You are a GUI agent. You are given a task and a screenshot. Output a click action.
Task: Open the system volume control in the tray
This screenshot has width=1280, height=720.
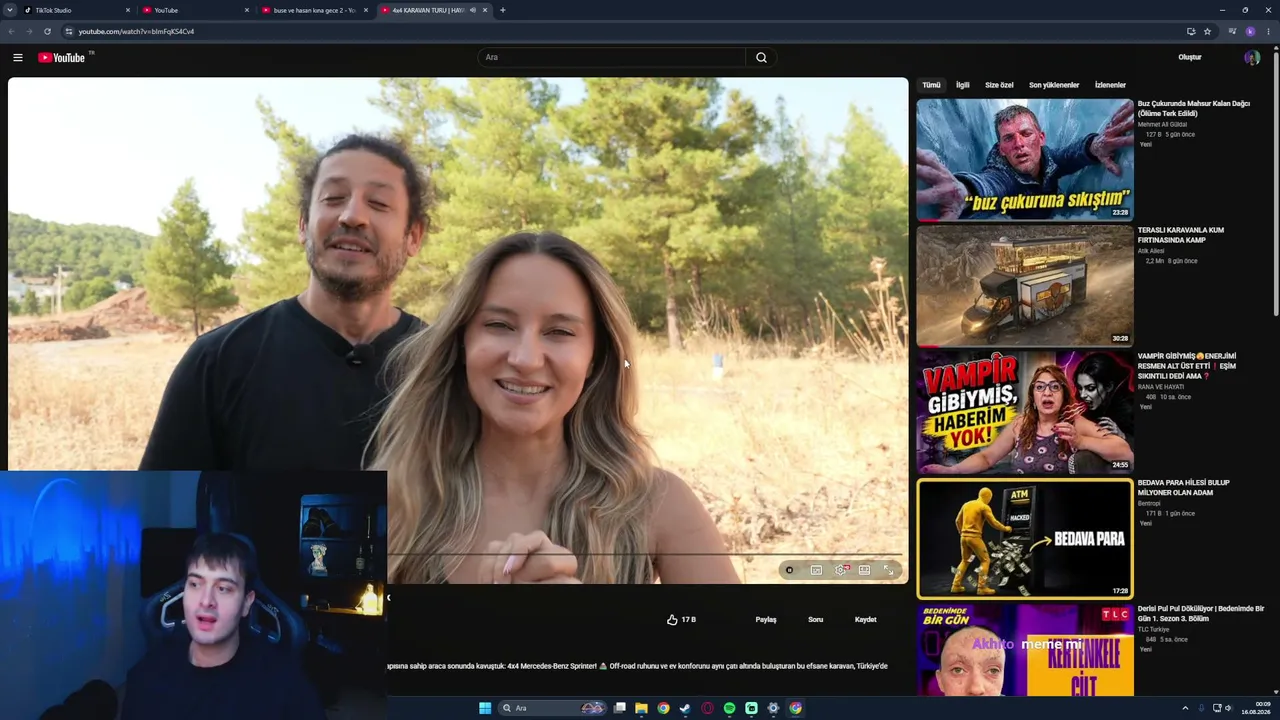tap(1229, 708)
